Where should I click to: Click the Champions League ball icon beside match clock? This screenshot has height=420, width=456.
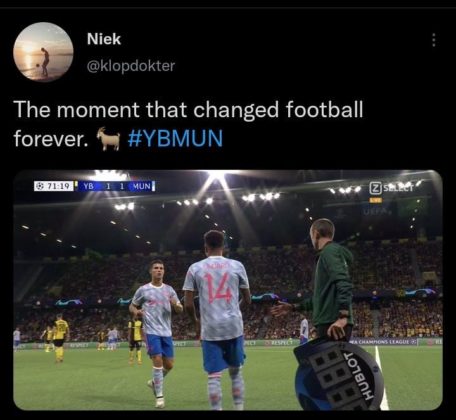40,186
